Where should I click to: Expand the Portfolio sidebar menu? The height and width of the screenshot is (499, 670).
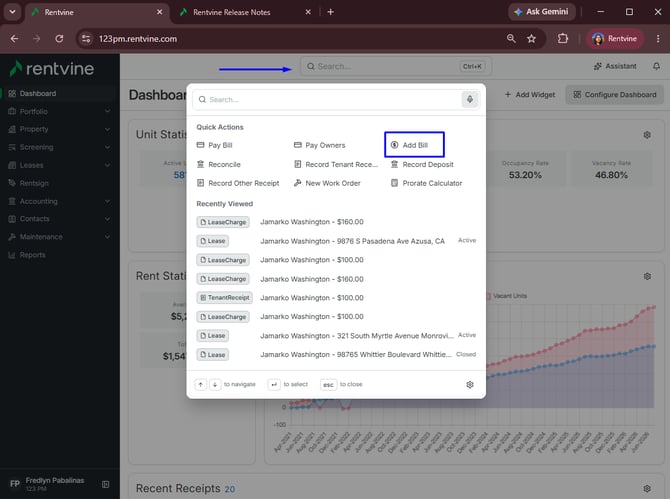point(59,112)
